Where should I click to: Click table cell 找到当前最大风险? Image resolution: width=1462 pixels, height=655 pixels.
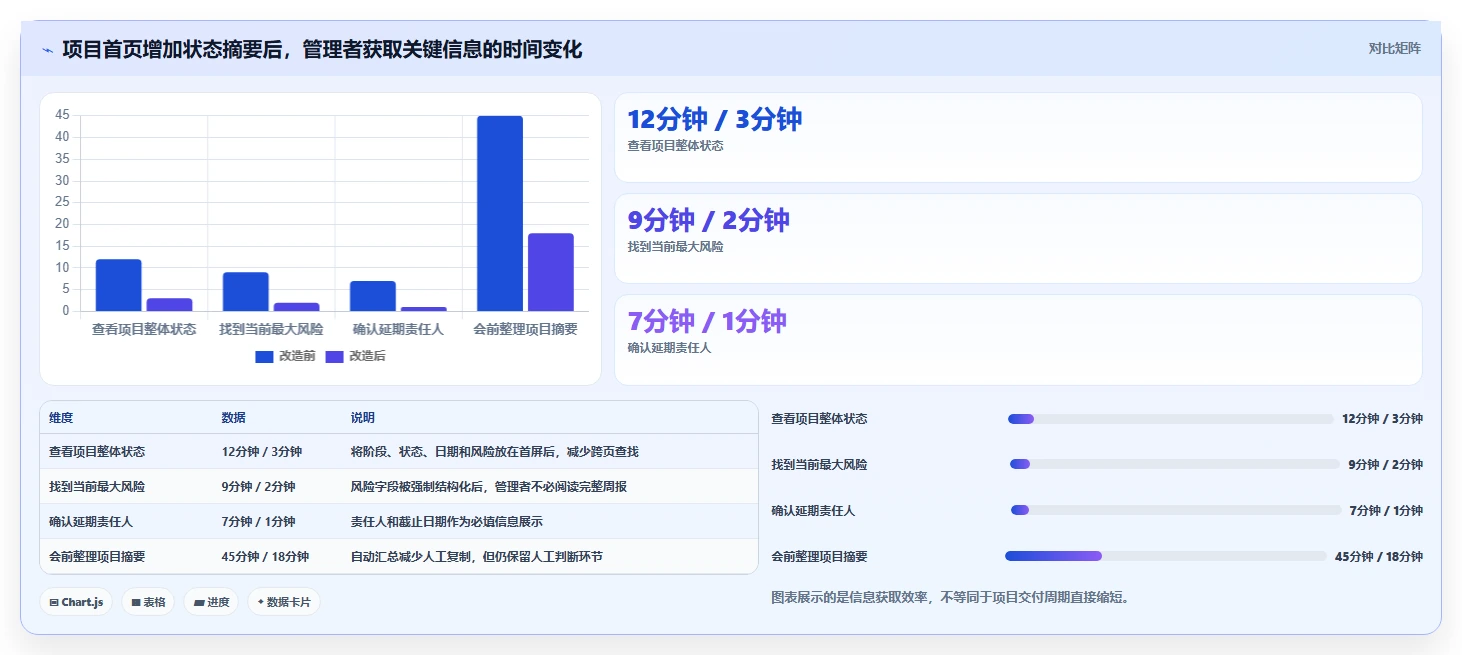[97, 487]
